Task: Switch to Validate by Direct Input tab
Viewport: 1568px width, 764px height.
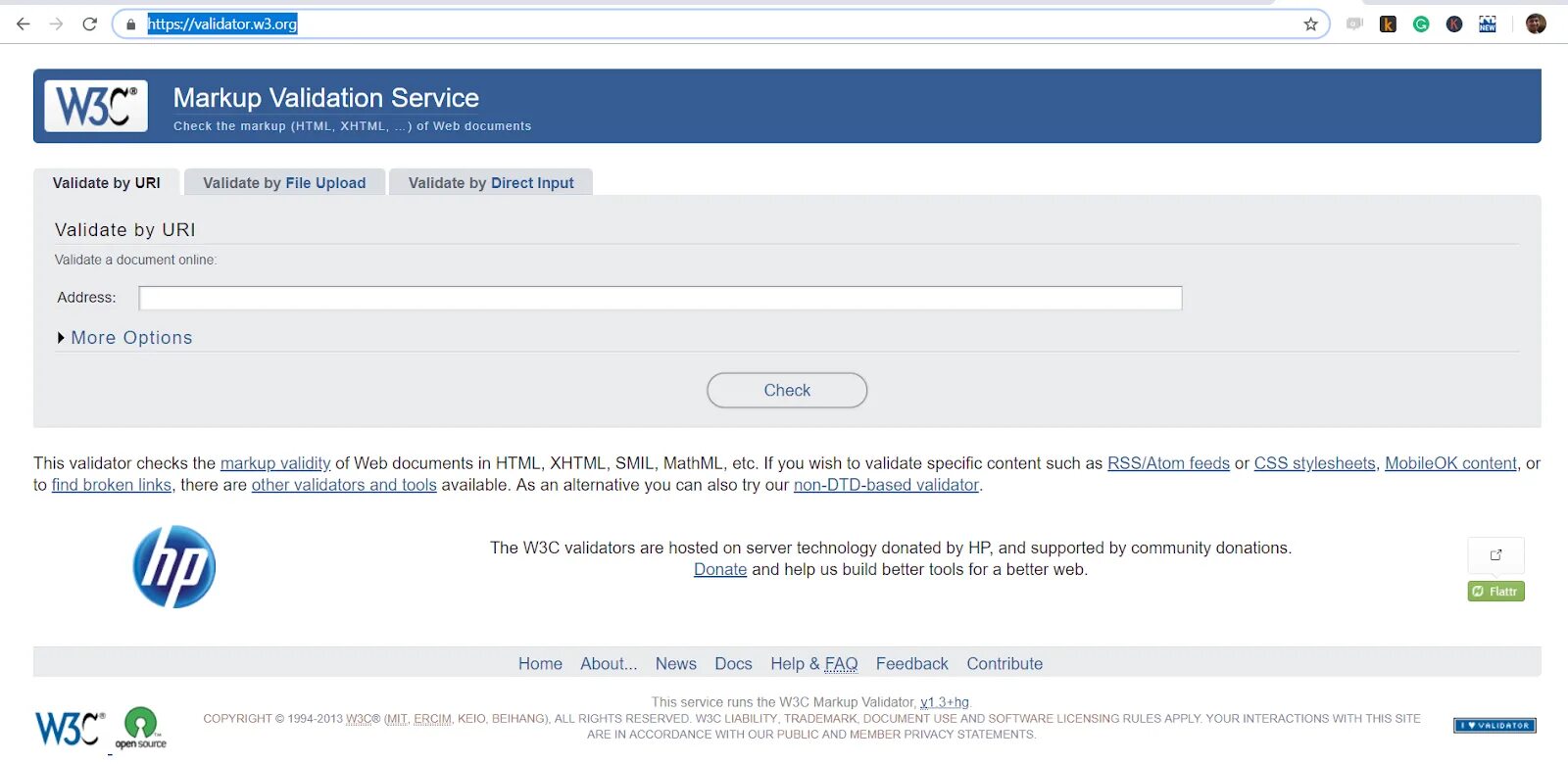Action: click(x=491, y=183)
